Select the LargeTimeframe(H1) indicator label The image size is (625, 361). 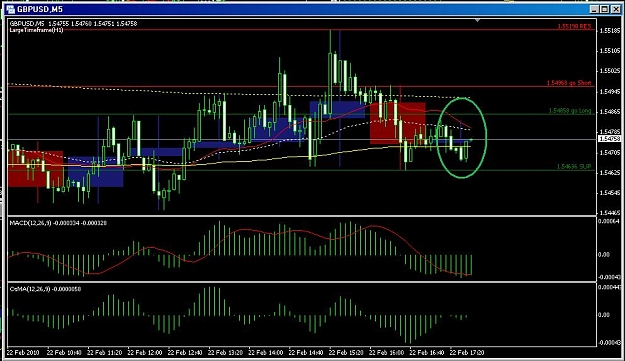coord(36,30)
